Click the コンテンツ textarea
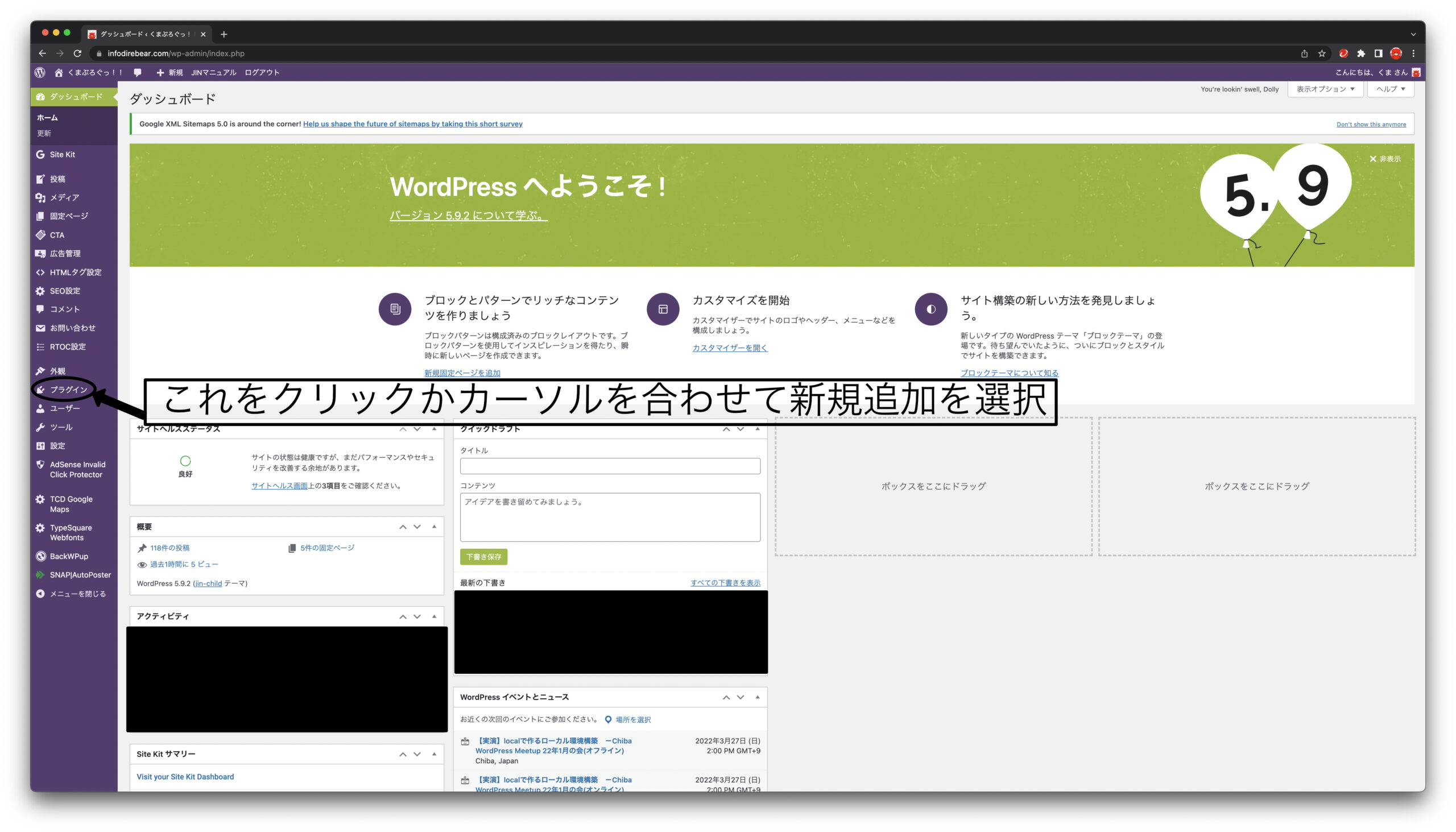This screenshot has width=1456, height=832. 610,518
